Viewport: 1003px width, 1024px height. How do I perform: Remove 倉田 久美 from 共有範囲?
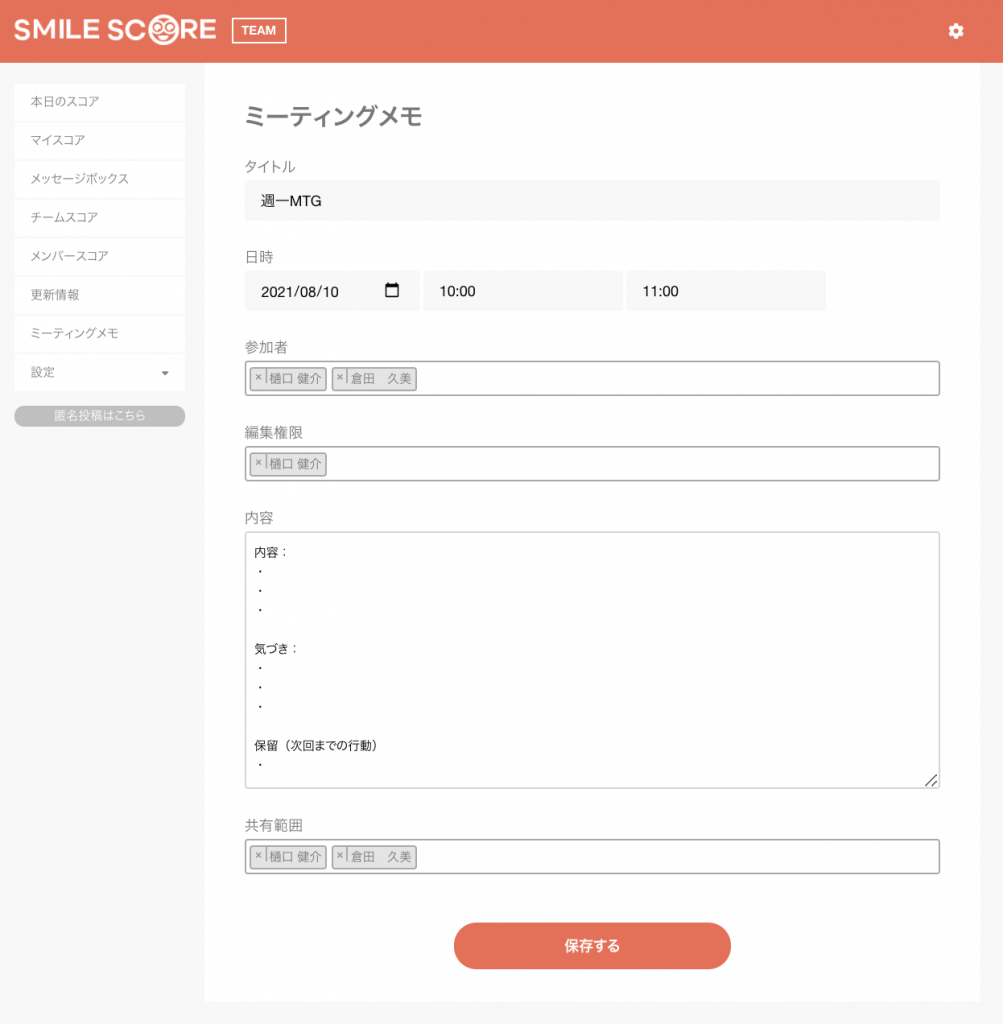click(x=340, y=856)
